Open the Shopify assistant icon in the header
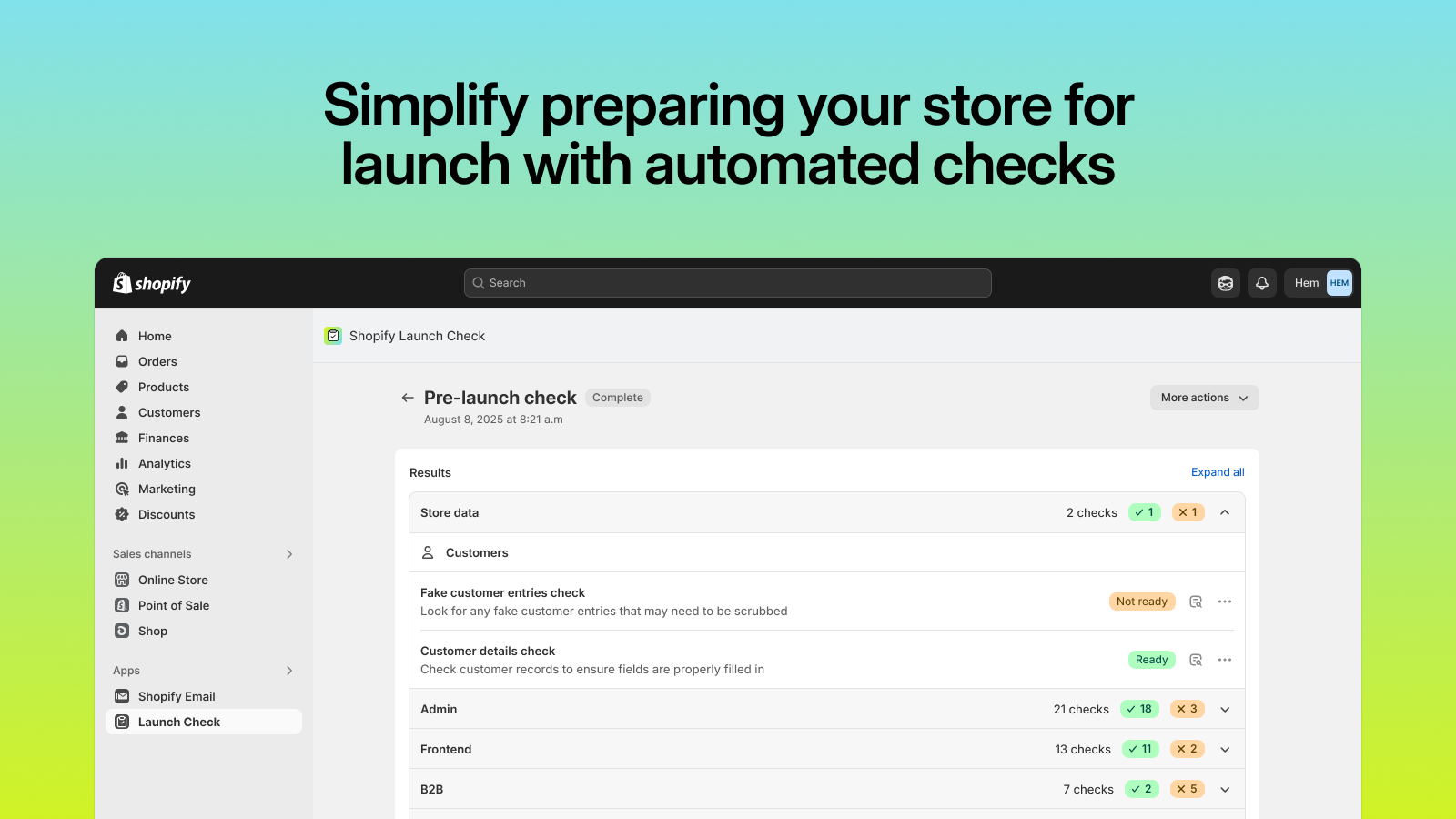Viewport: 1456px width, 819px height. pos(1226,283)
